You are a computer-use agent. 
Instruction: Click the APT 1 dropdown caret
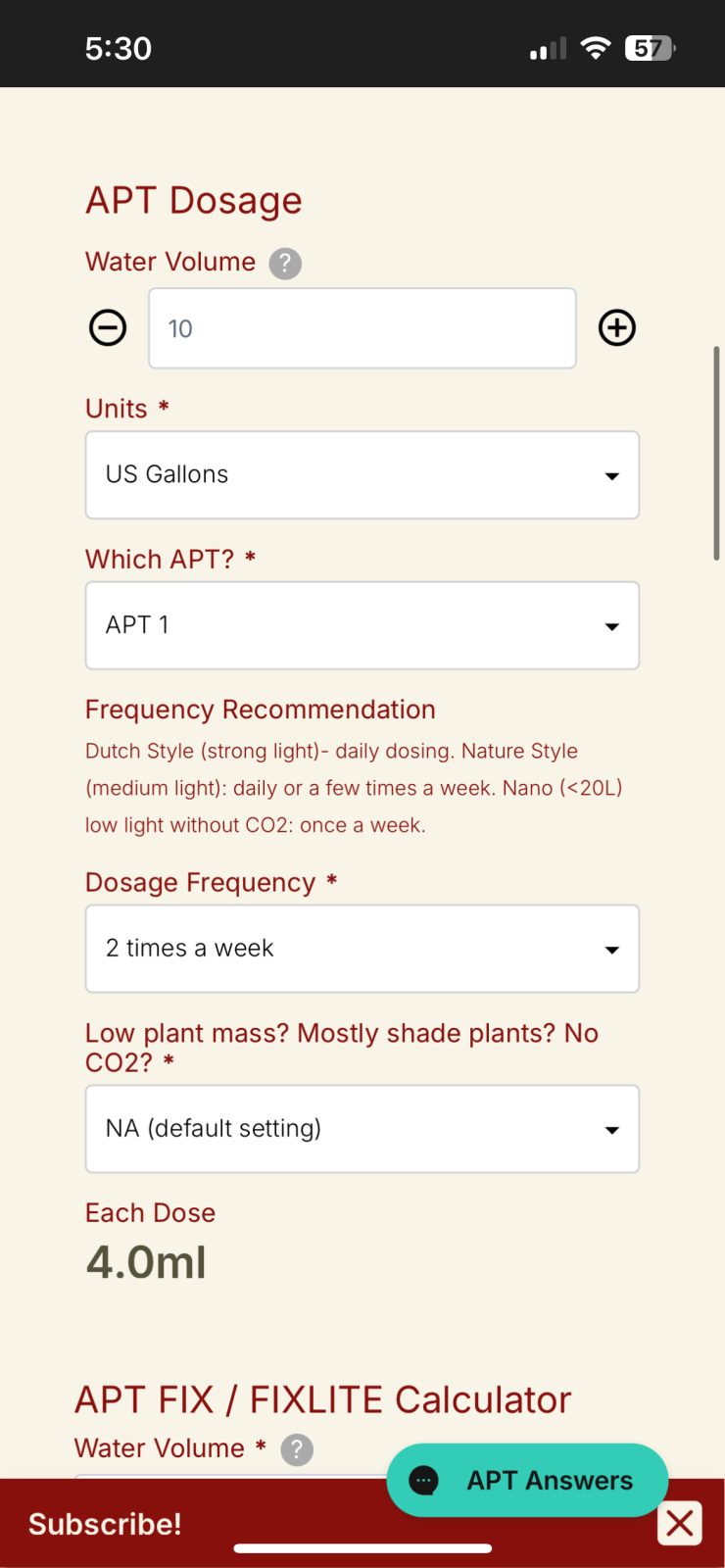pos(612,627)
